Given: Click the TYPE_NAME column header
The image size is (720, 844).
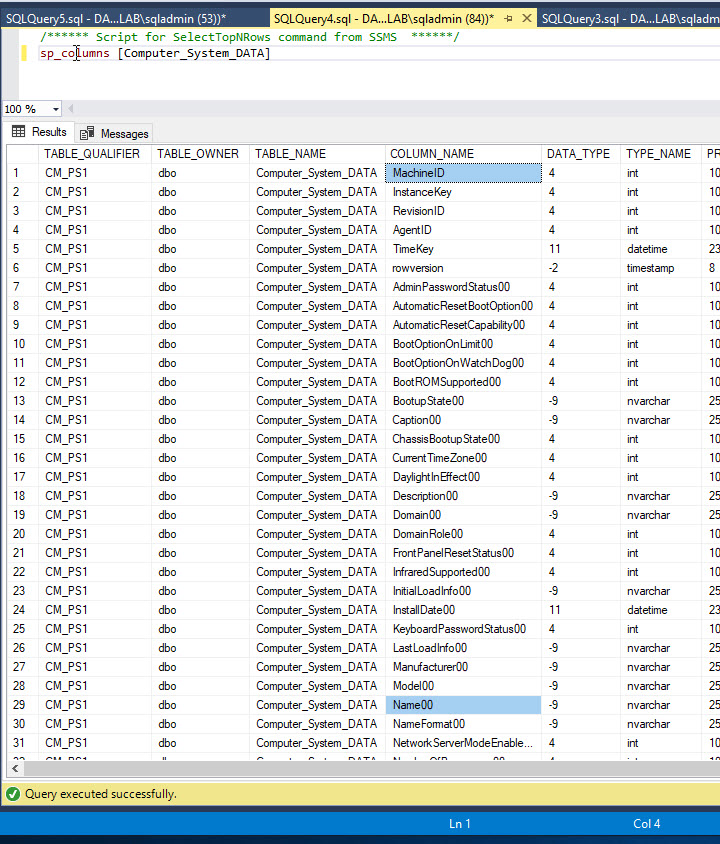Looking at the screenshot, I should [x=658, y=154].
